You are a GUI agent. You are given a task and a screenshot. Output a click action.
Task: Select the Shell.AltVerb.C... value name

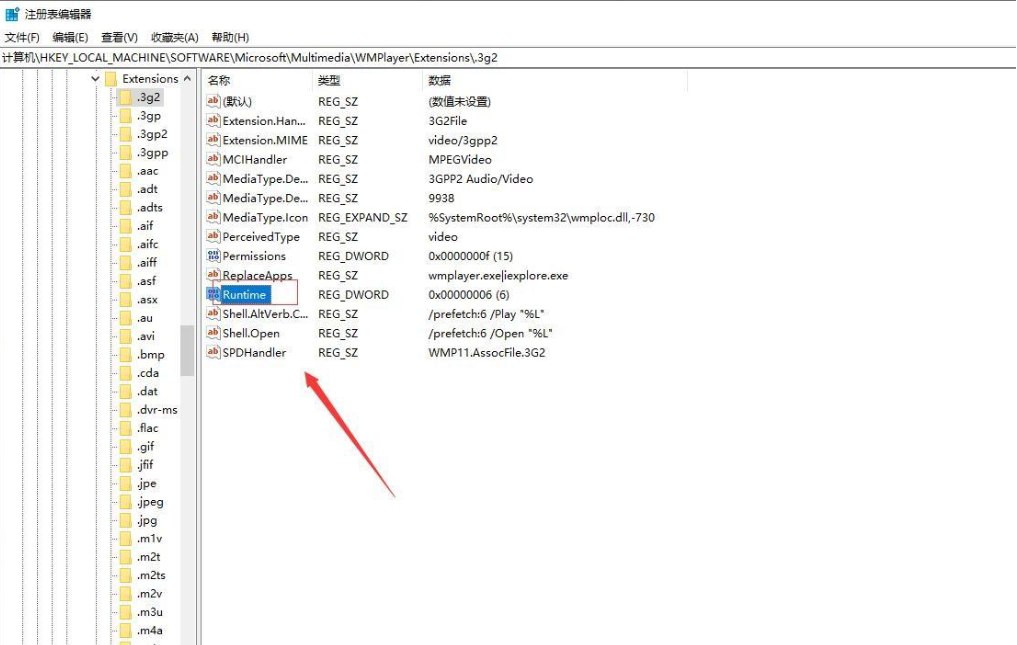265,313
